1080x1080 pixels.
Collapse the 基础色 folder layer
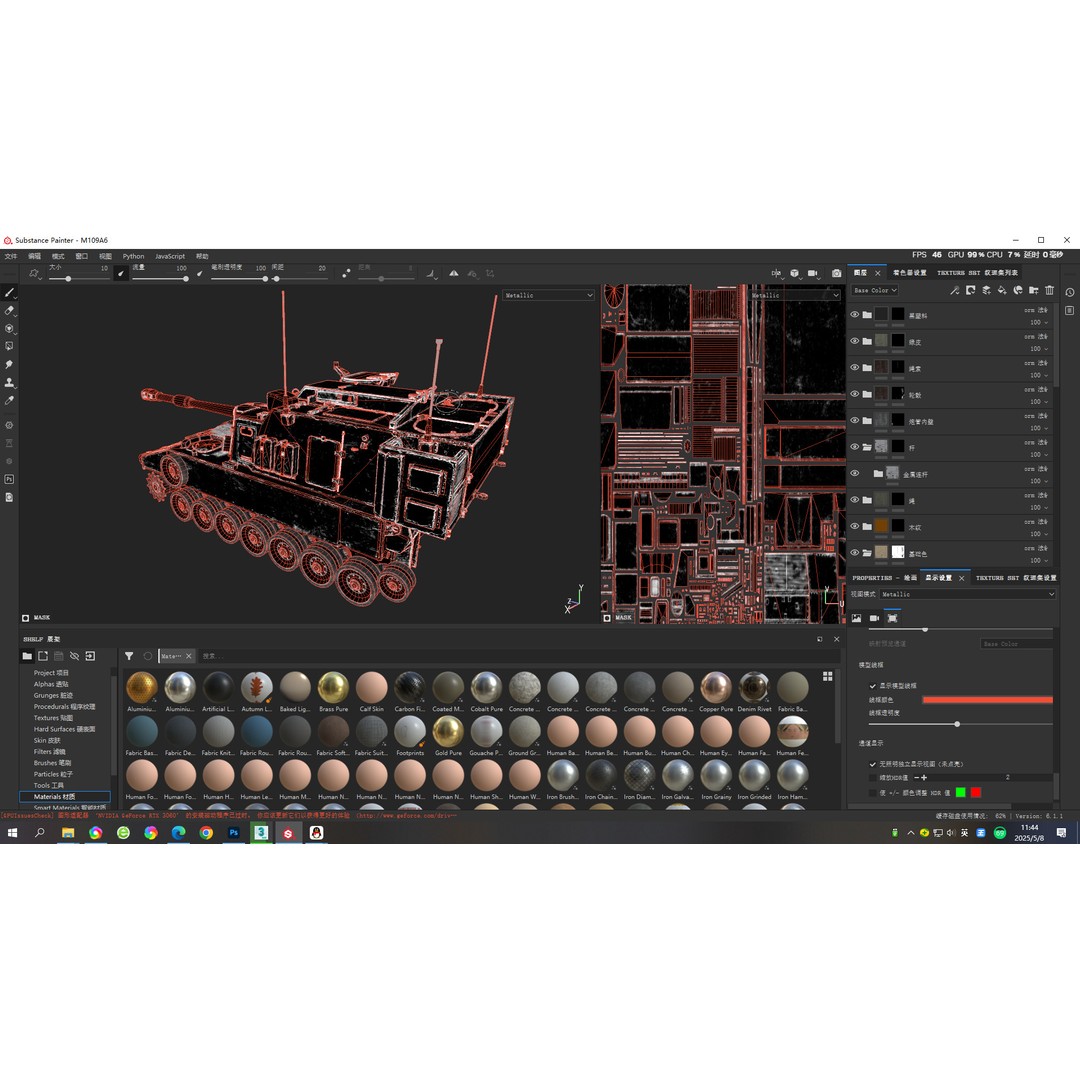[867, 553]
